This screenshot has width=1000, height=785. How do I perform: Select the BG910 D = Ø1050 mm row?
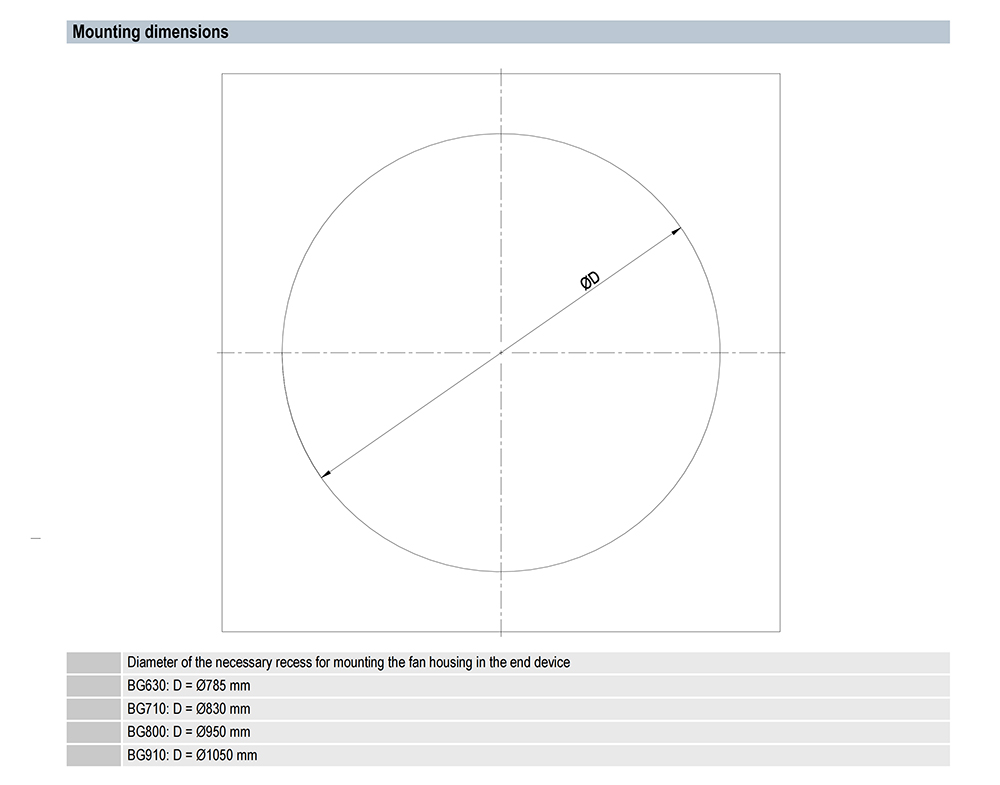(192, 755)
